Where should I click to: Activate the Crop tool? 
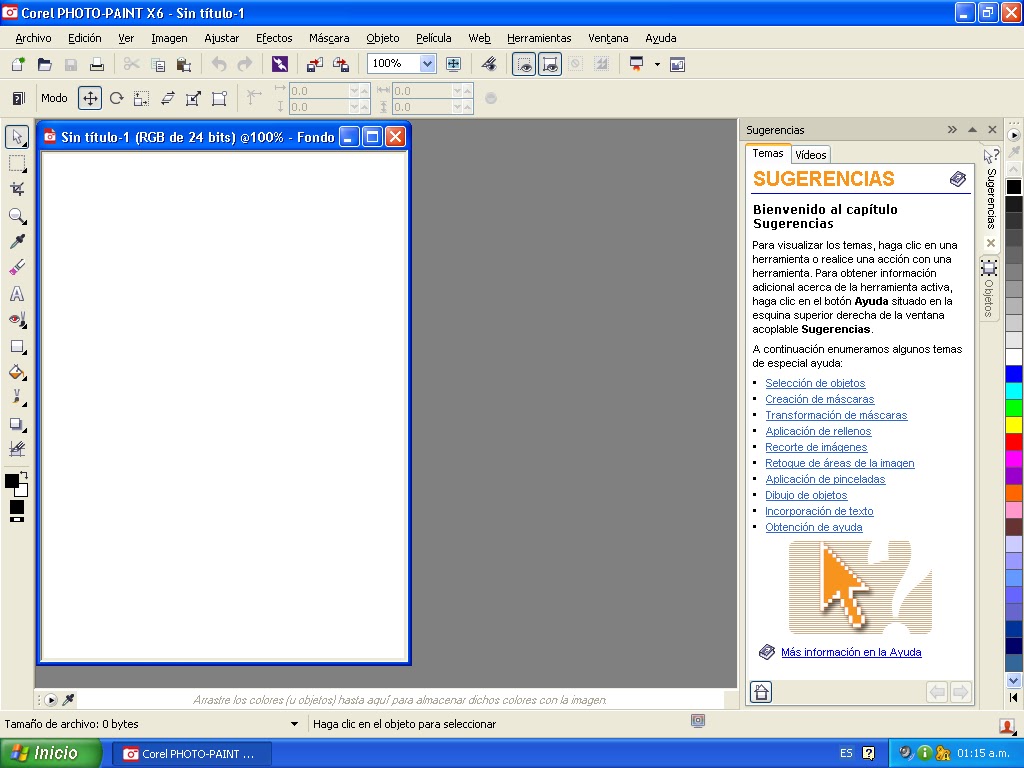16,190
